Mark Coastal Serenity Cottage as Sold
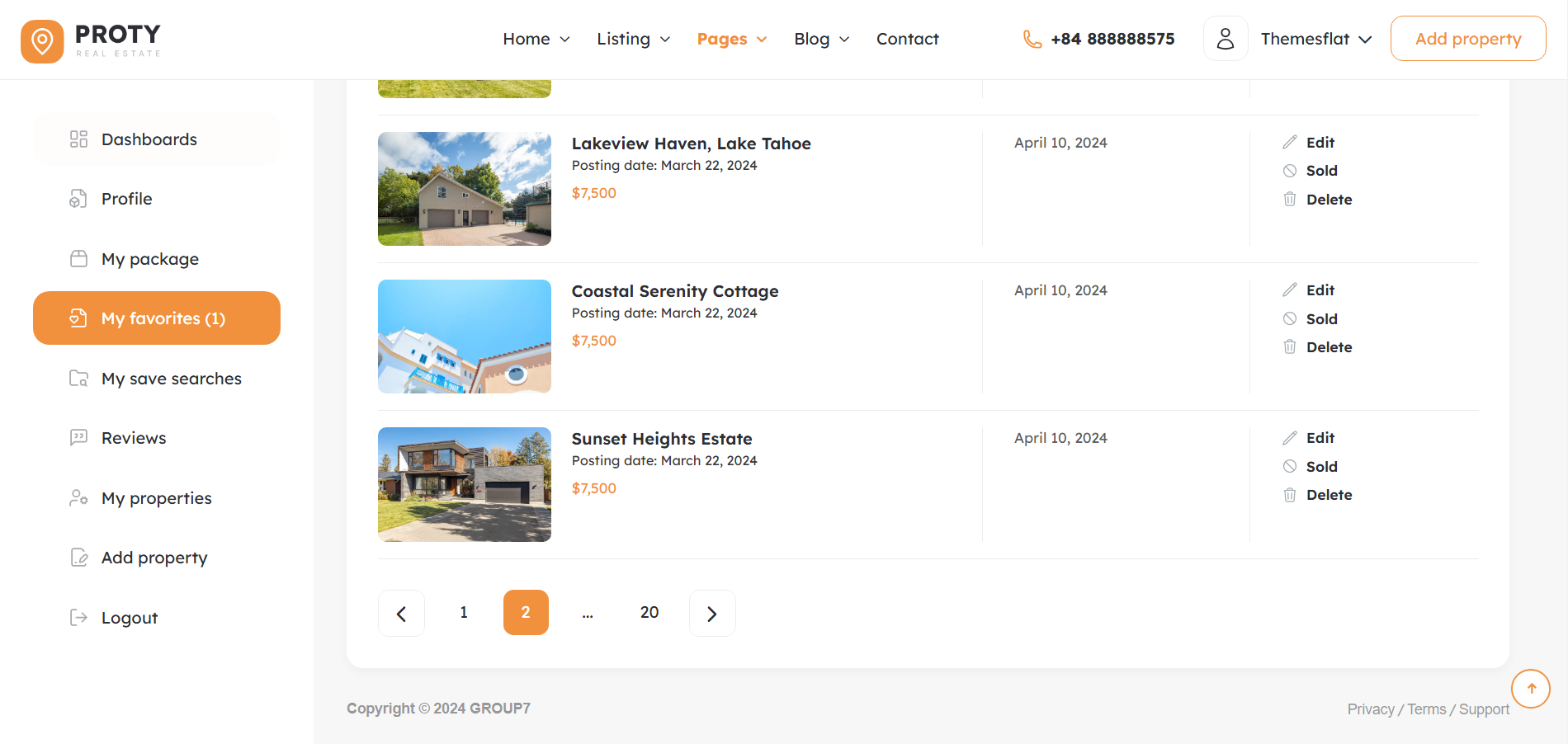Image resolution: width=1568 pixels, height=744 pixels. pos(1321,319)
